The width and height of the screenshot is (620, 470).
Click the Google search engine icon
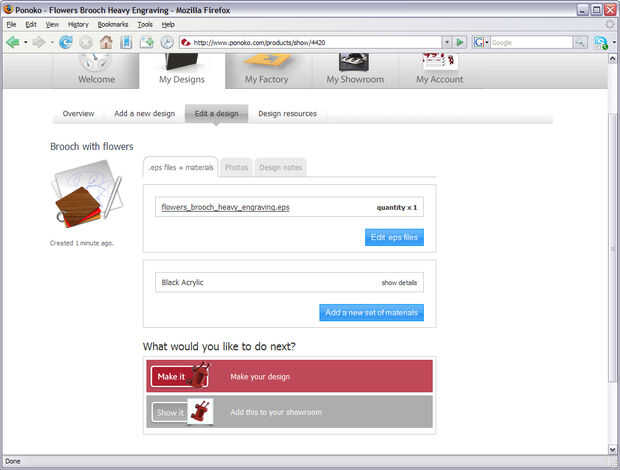click(478, 42)
